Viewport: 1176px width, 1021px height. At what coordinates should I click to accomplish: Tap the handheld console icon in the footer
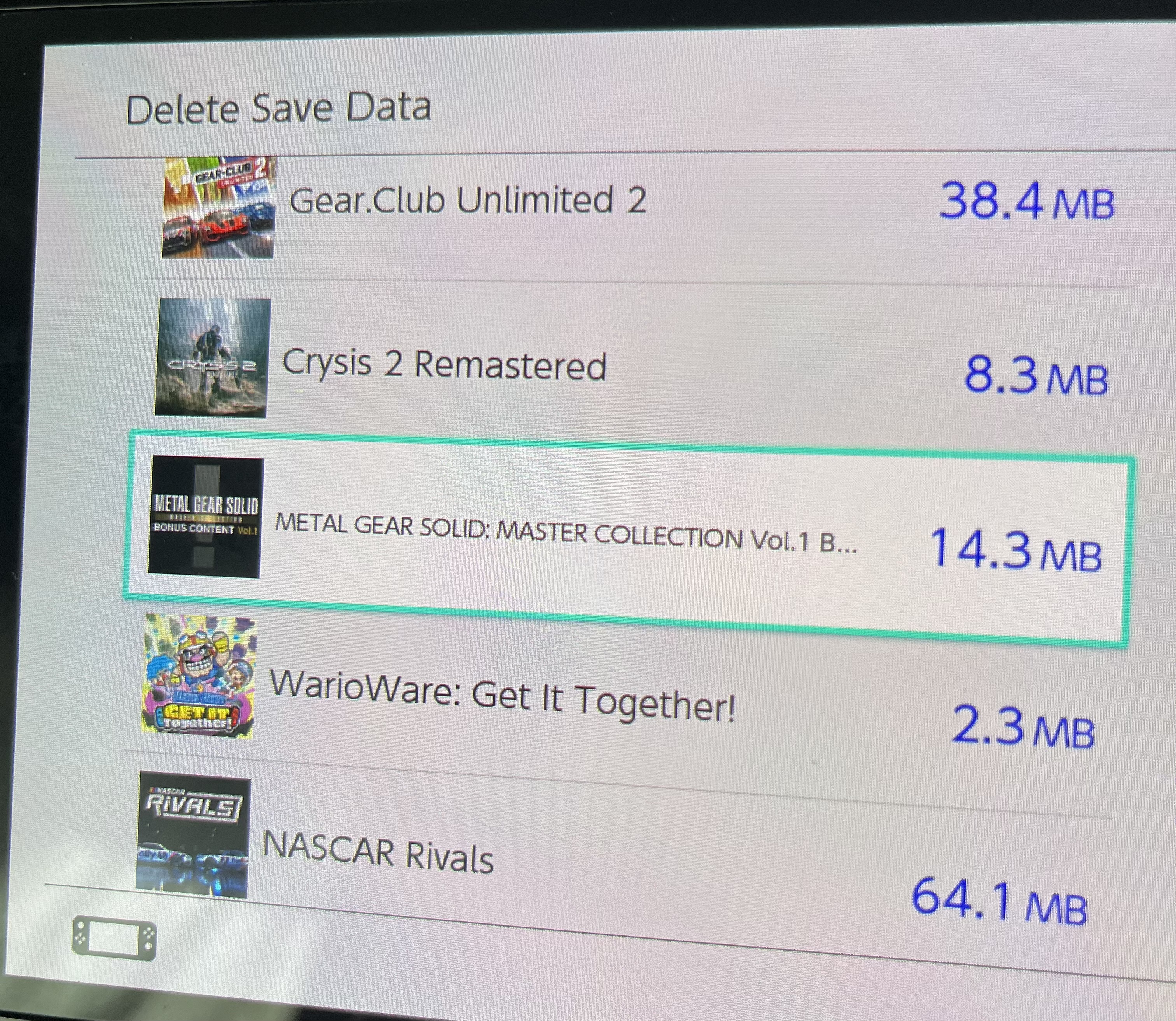(x=114, y=938)
